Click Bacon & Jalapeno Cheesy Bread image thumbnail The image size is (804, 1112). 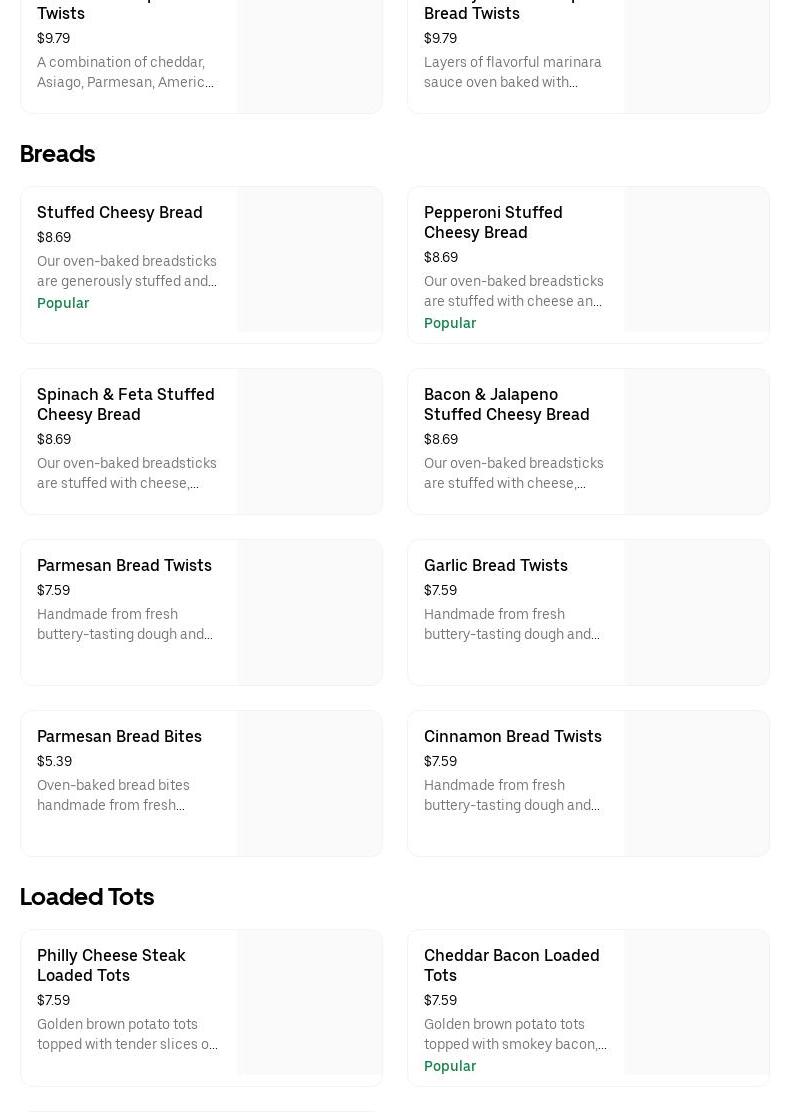(696, 442)
